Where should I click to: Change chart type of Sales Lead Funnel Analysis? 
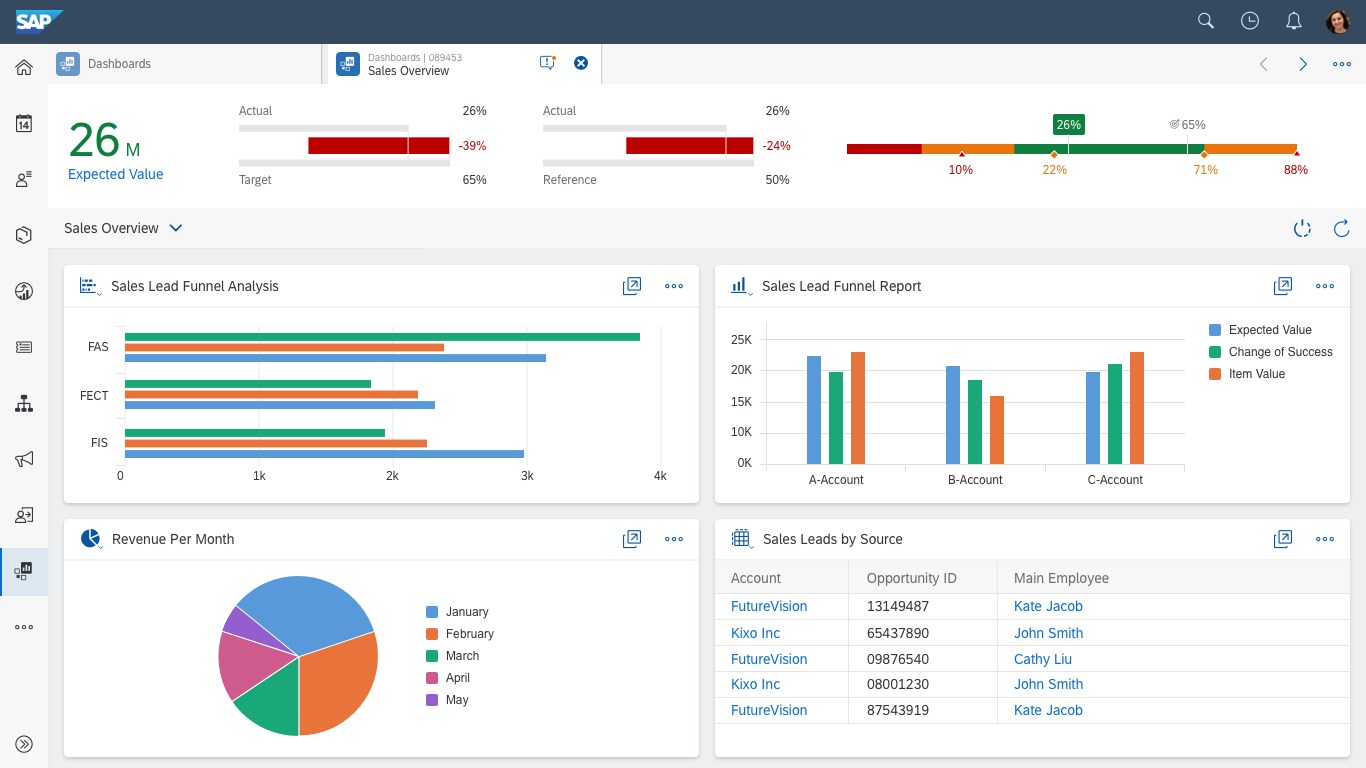tap(90, 286)
